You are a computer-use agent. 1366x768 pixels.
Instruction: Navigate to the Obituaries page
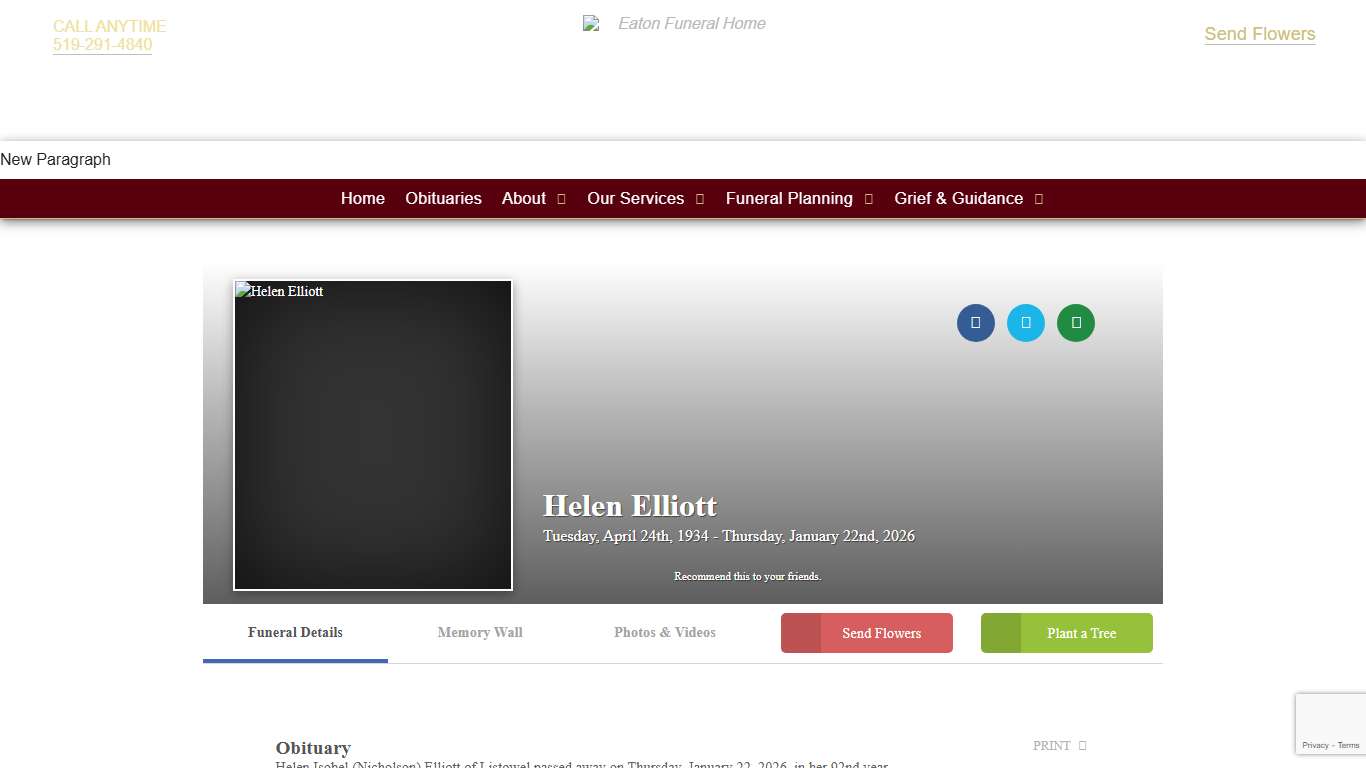[443, 198]
